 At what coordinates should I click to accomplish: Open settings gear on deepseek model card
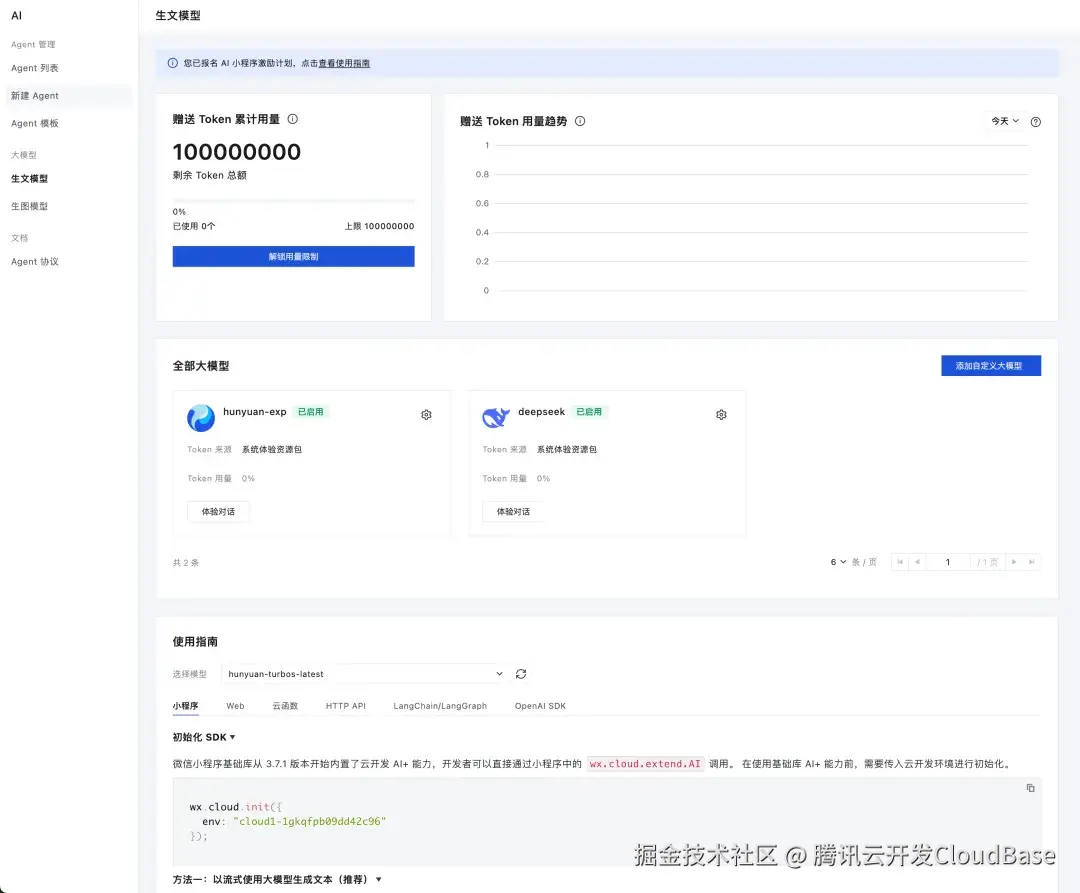point(721,414)
